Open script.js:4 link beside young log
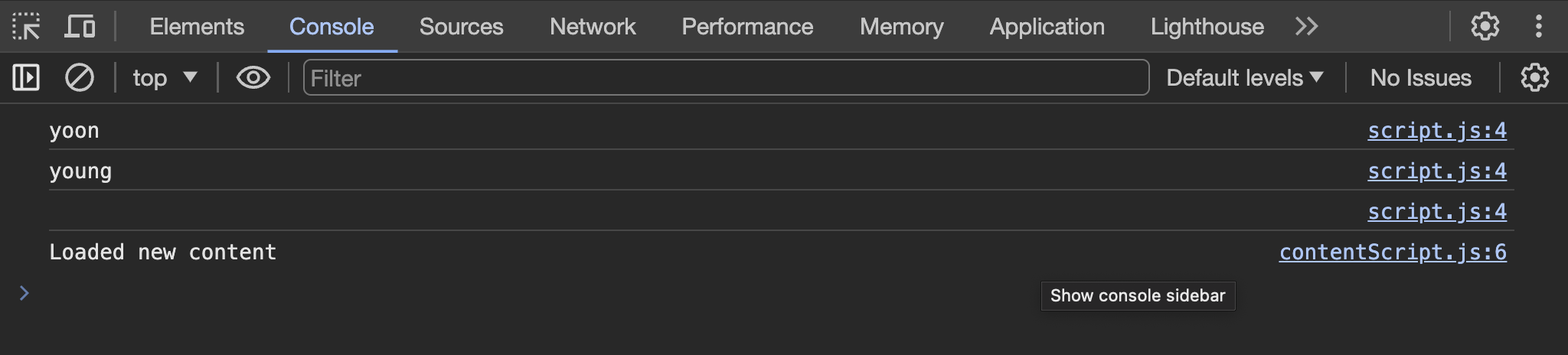 click(1436, 171)
